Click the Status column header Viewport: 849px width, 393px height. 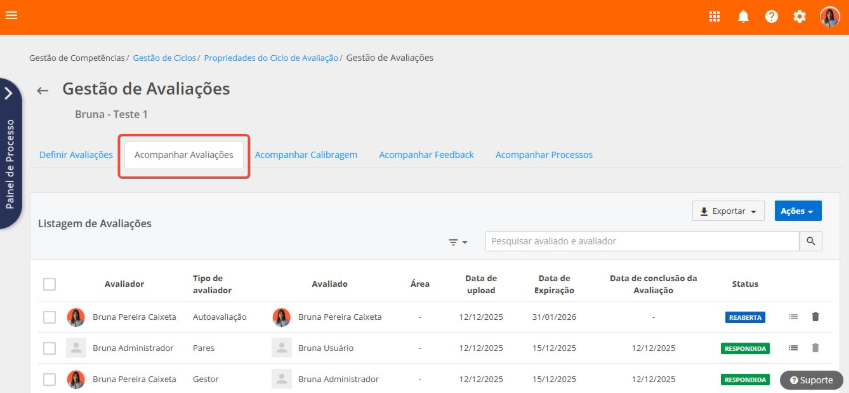coord(745,284)
